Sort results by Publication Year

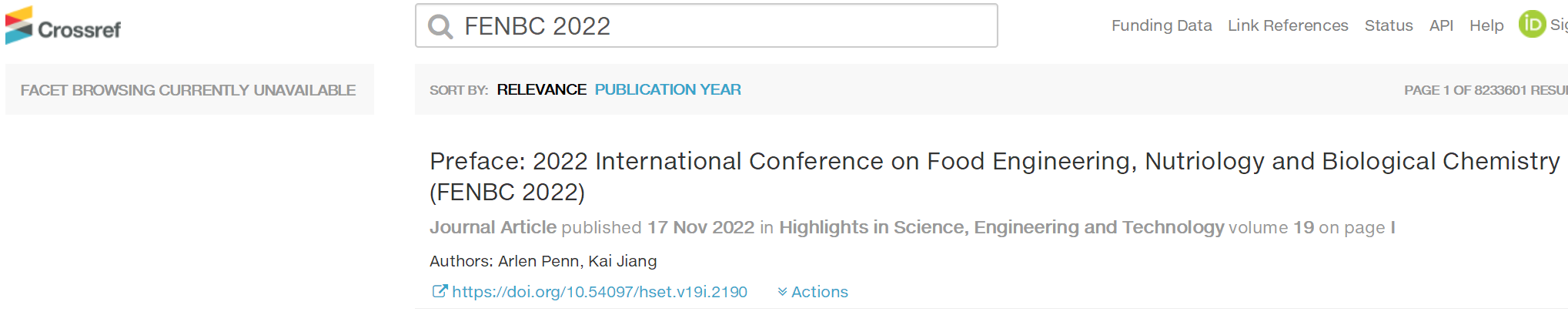coord(667,89)
